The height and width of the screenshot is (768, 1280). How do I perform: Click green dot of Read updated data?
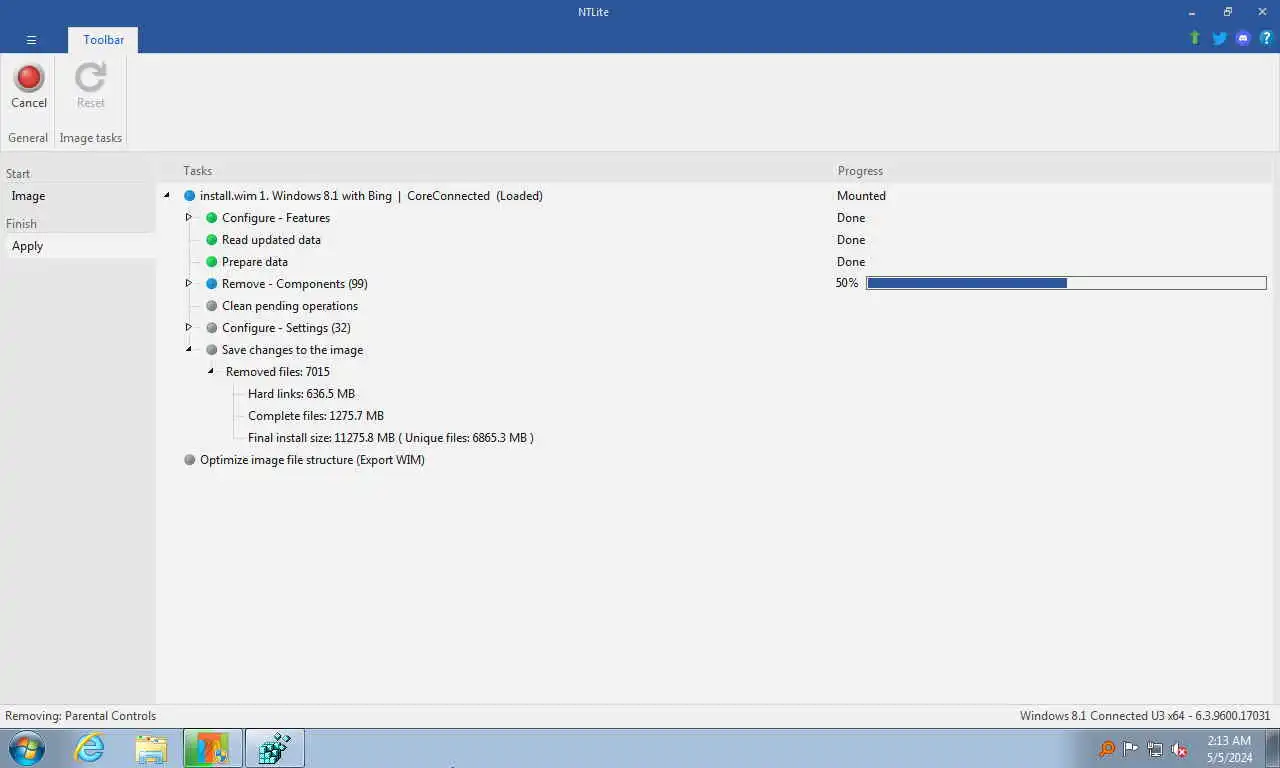point(211,240)
